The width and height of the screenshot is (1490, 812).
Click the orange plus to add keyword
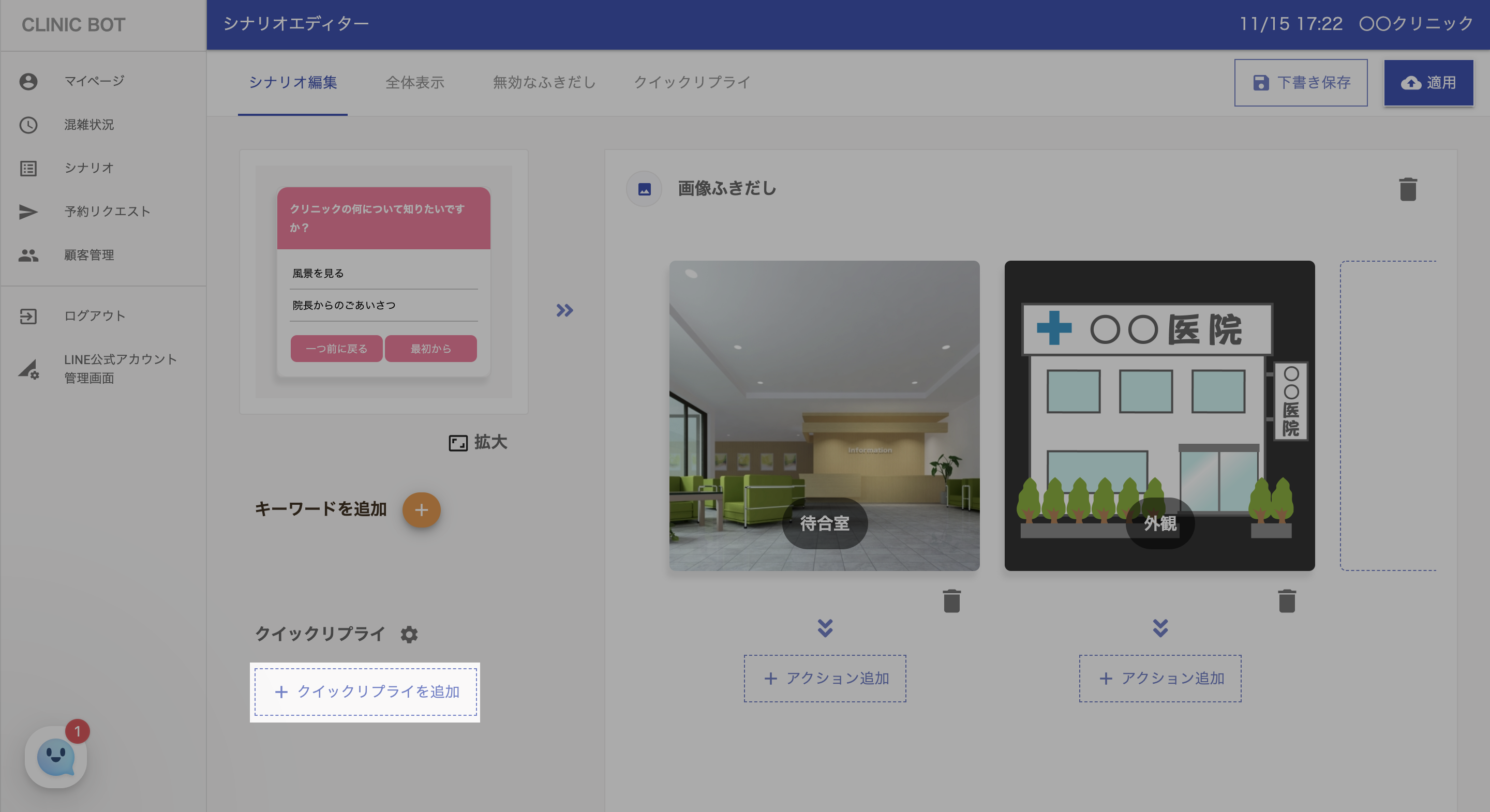(421, 509)
